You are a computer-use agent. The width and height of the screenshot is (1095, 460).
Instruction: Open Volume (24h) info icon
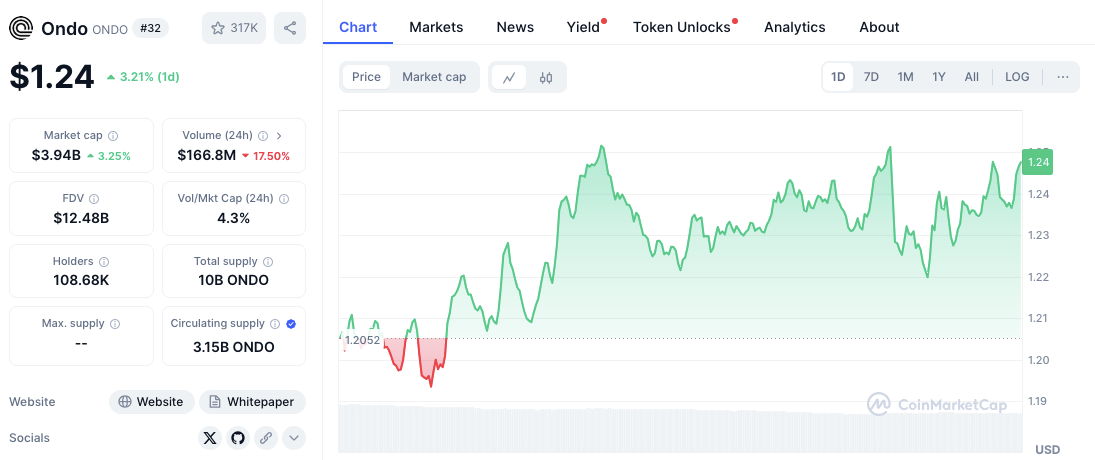[263, 135]
